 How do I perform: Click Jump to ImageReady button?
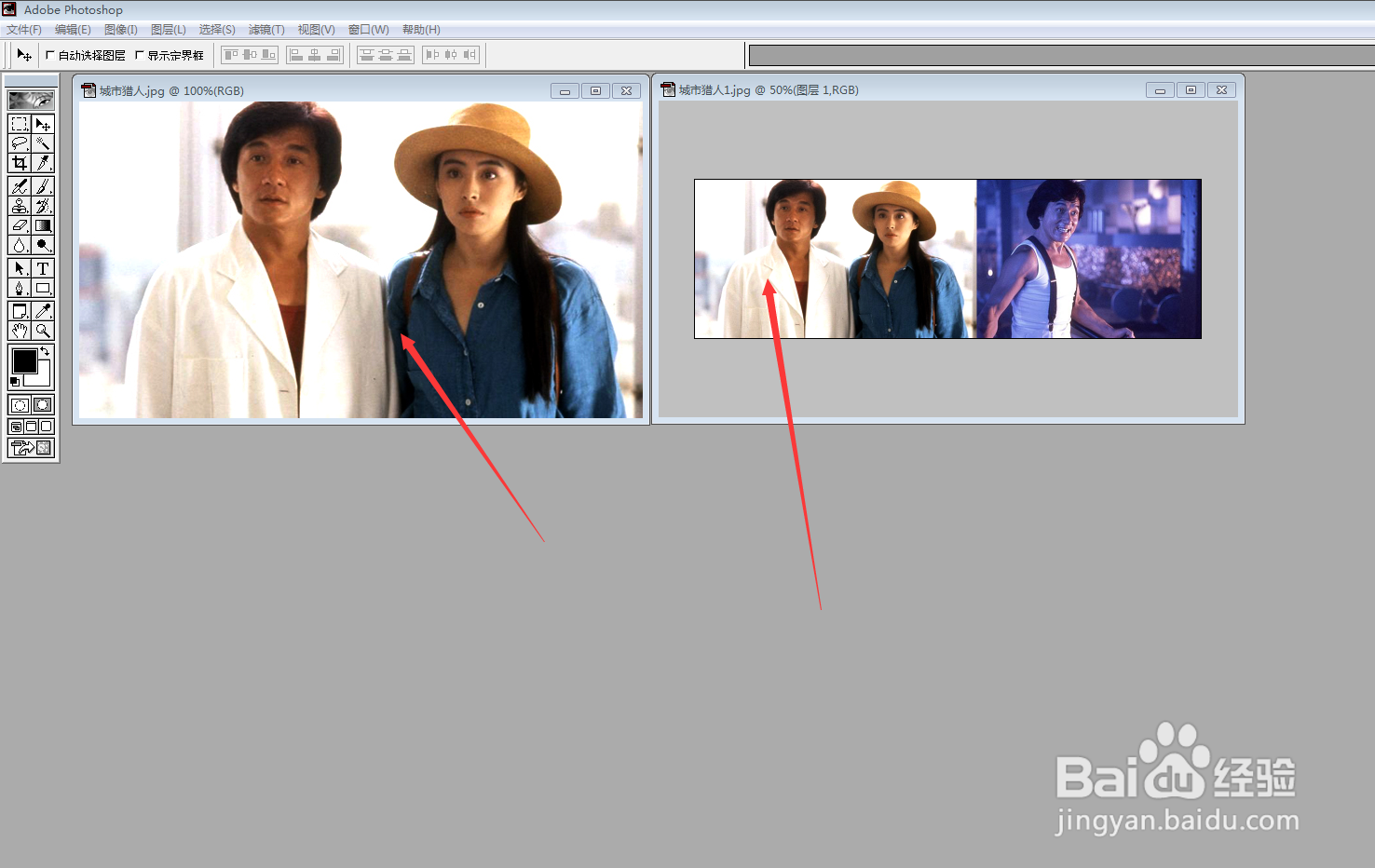[x=31, y=448]
